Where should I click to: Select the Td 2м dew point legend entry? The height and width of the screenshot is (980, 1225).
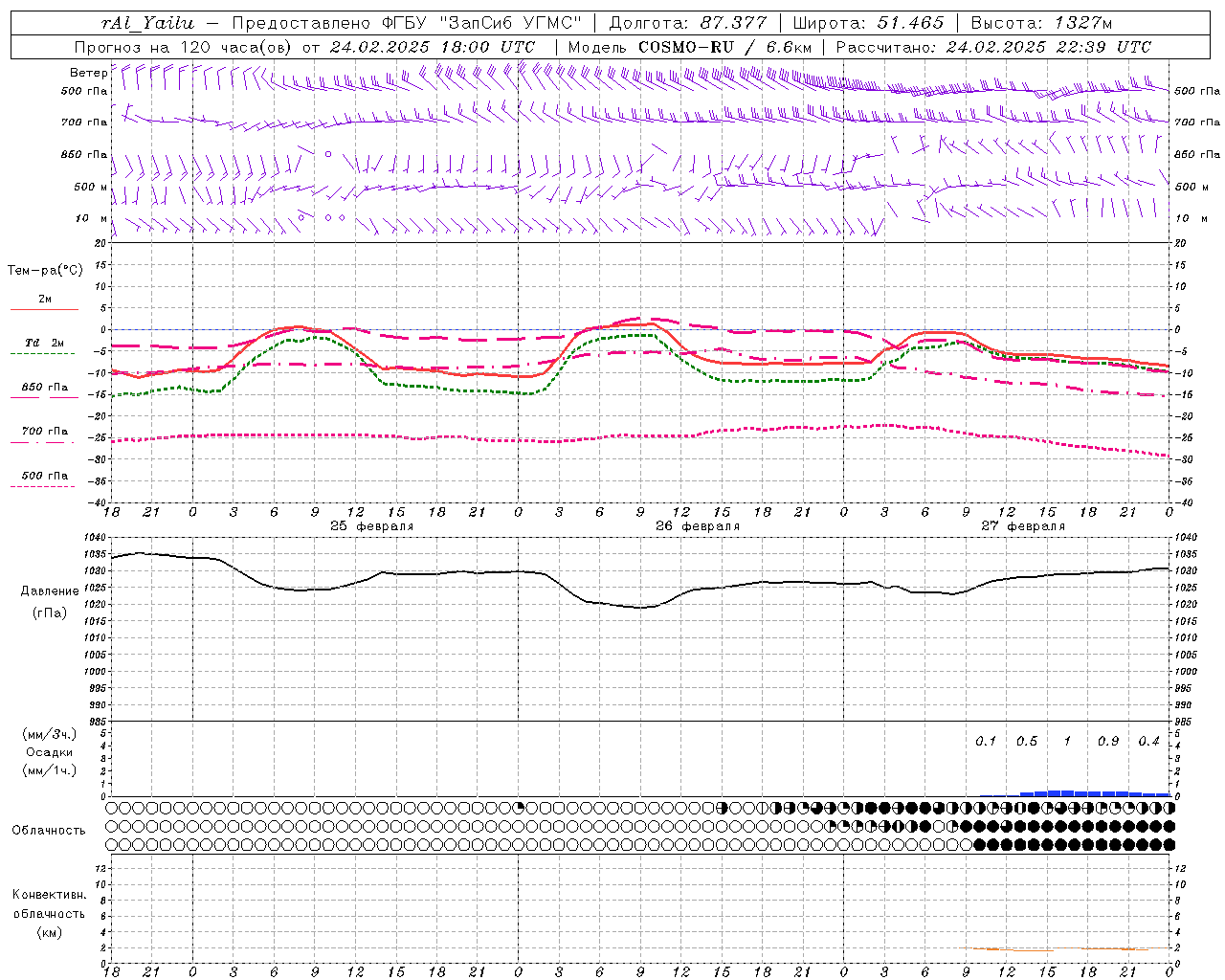44,343
